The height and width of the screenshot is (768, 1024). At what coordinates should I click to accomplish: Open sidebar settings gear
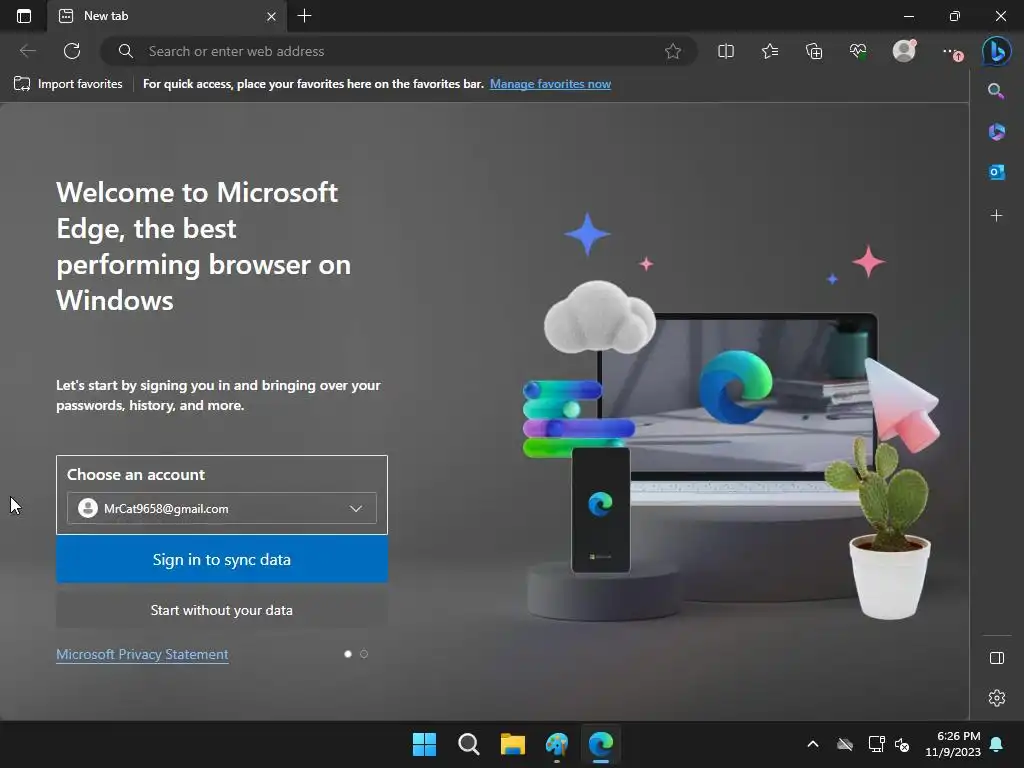[997, 698]
